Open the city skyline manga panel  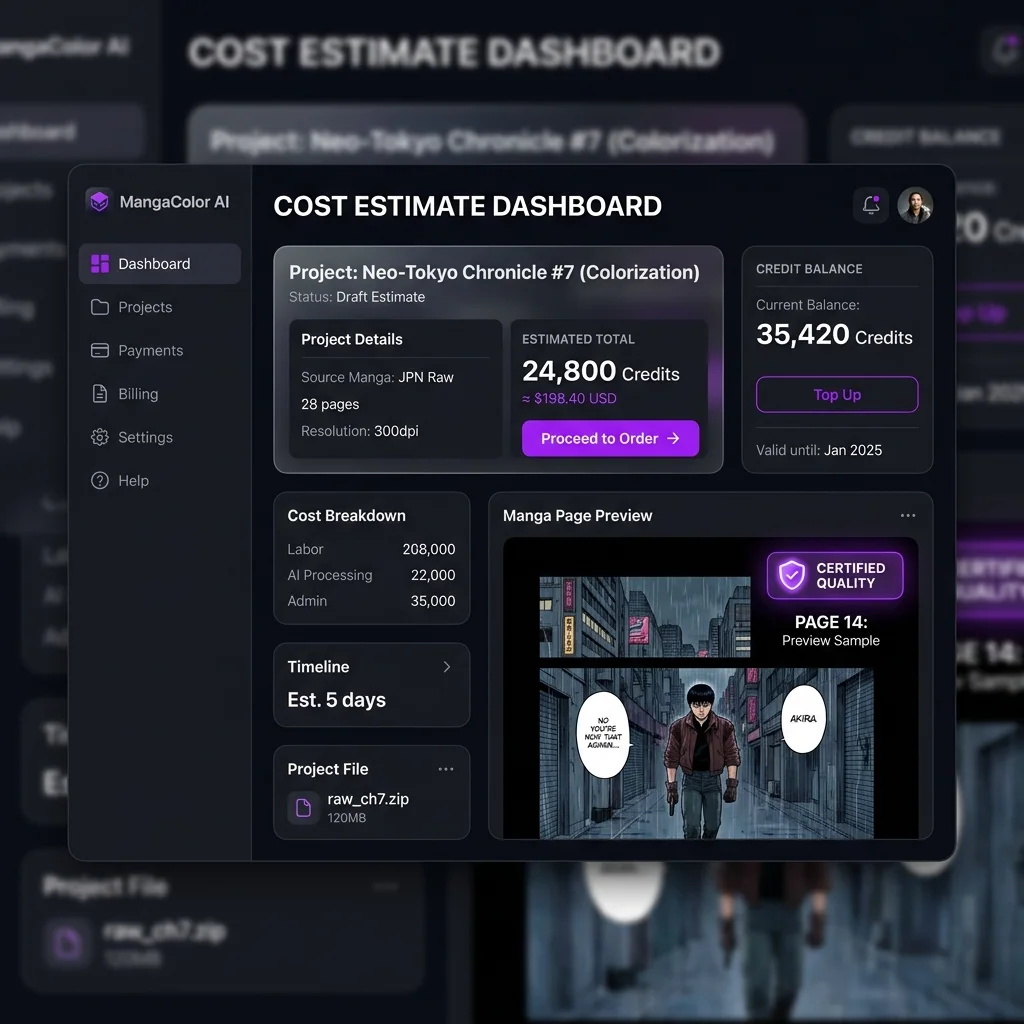pyautogui.click(x=645, y=616)
